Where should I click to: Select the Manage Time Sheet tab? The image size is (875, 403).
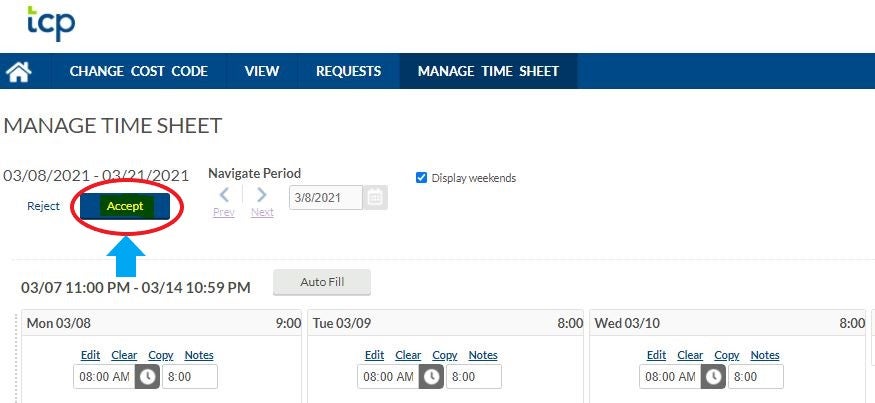(x=488, y=72)
